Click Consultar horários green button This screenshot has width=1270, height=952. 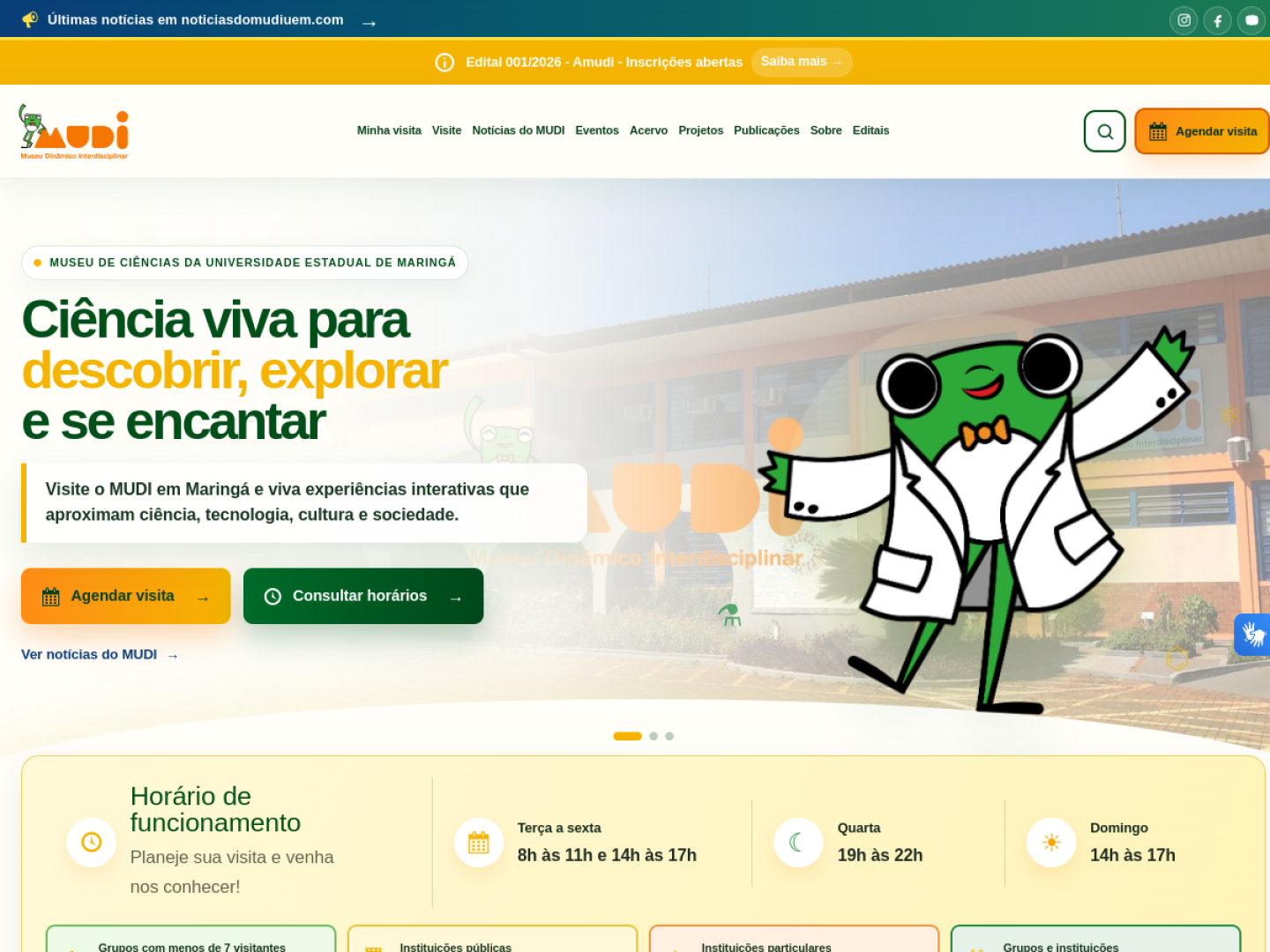click(363, 596)
